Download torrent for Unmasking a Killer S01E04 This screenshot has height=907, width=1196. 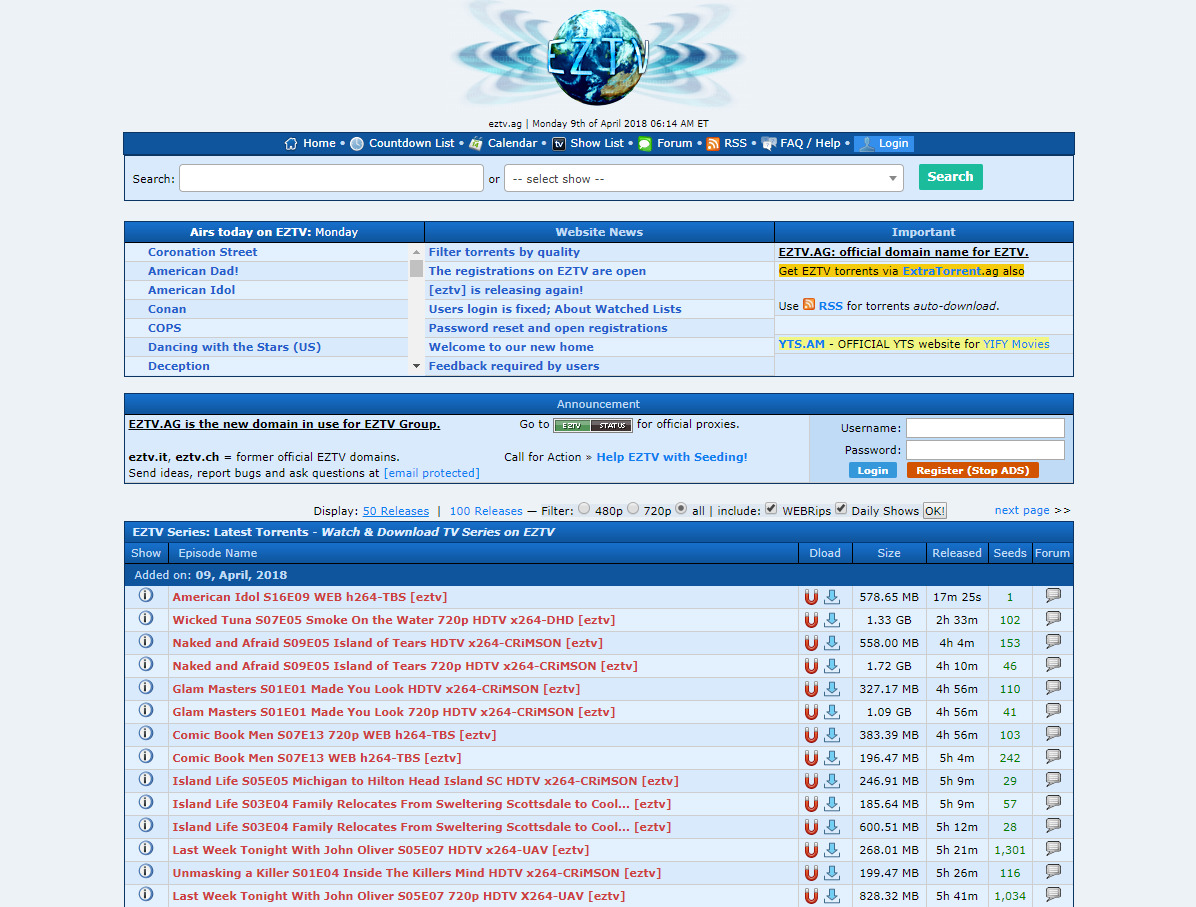[832, 873]
